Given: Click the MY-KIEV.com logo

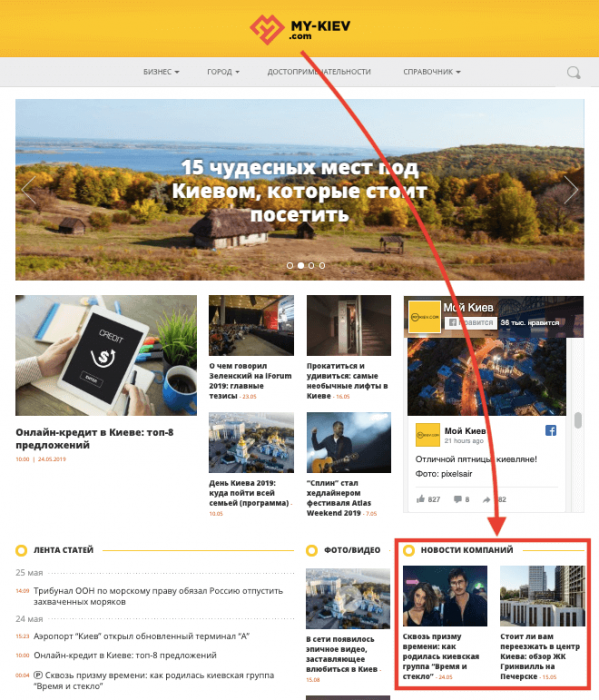Looking at the screenshot, I should [x=300, y=29].
